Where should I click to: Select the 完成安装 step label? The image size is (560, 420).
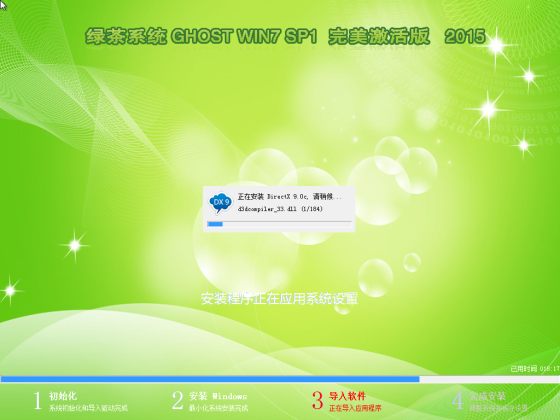[488, 396]
